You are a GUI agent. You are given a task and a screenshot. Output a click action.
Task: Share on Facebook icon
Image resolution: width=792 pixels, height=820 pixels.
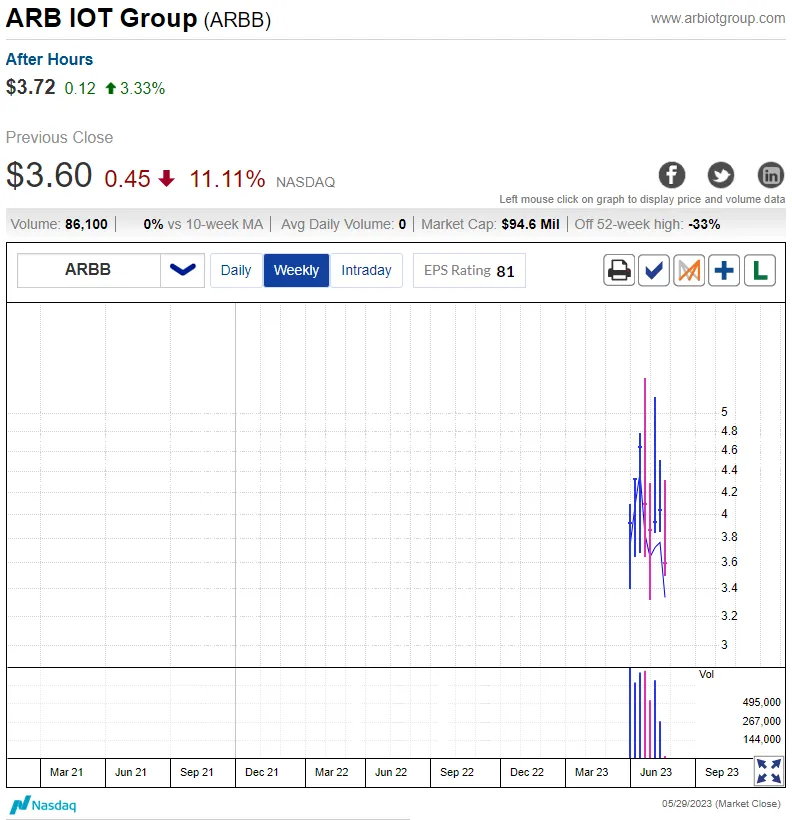pos(672,175)
